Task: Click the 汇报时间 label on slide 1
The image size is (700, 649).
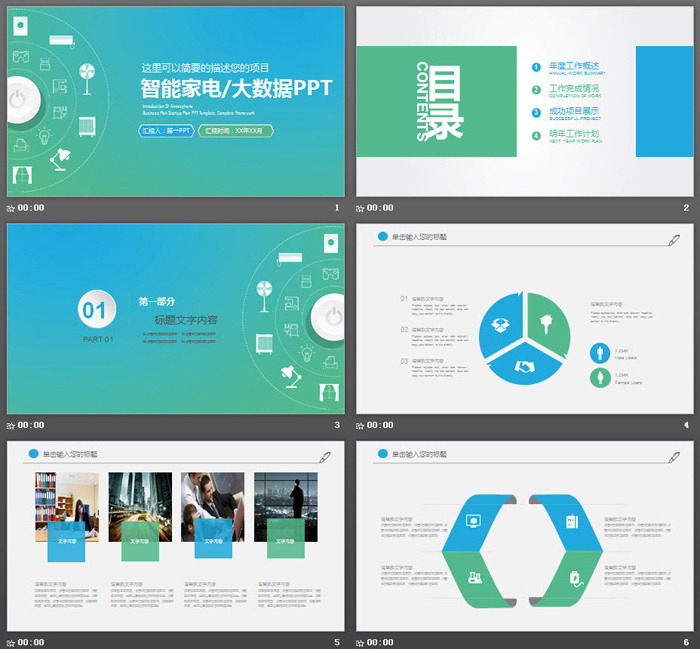Action: tap(236, 131)
